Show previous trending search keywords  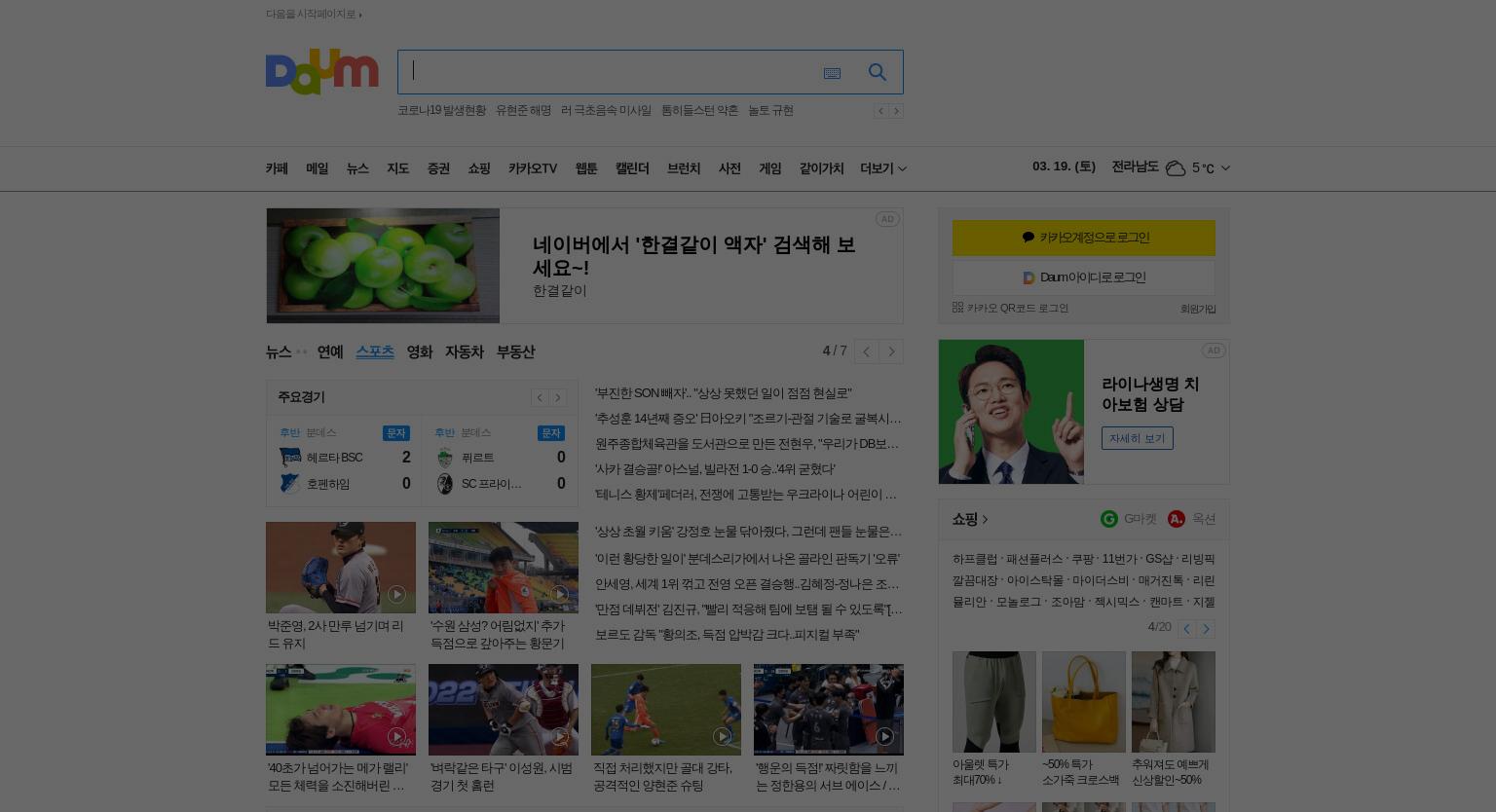click(880, 111)
